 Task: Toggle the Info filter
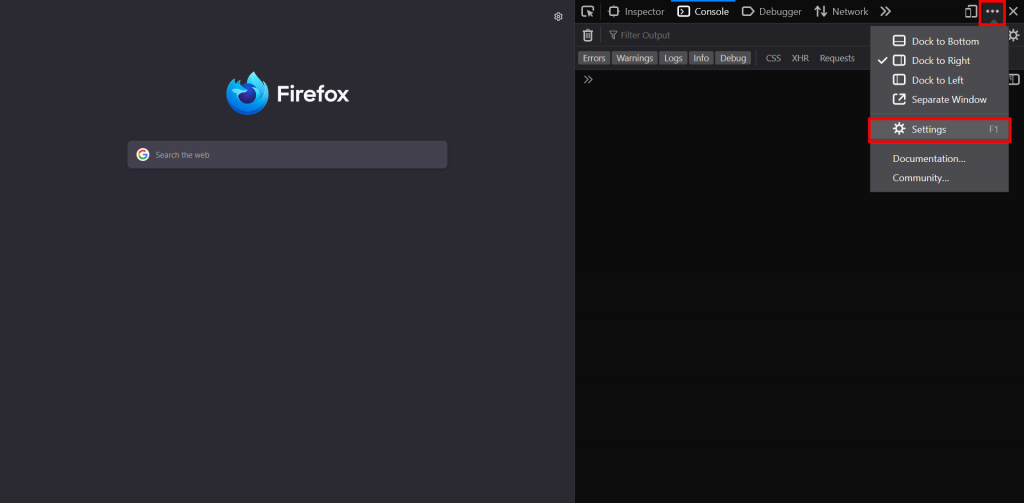pos(701,58)
